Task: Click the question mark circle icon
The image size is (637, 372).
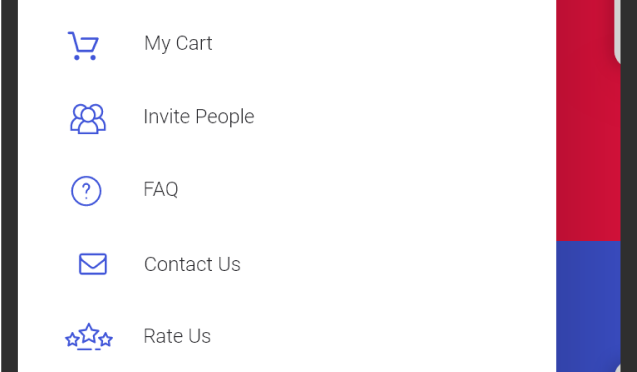Action: [86, 191]
